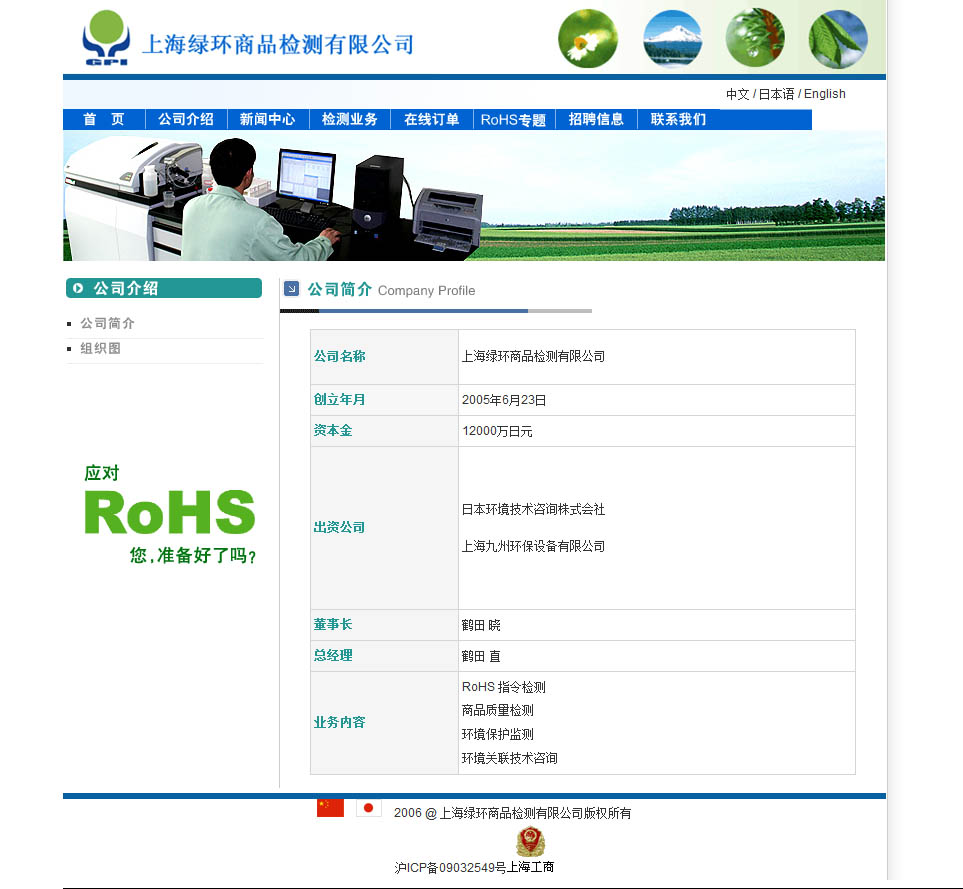Click the copyright text 2006 @ 上海绿环

512,813
